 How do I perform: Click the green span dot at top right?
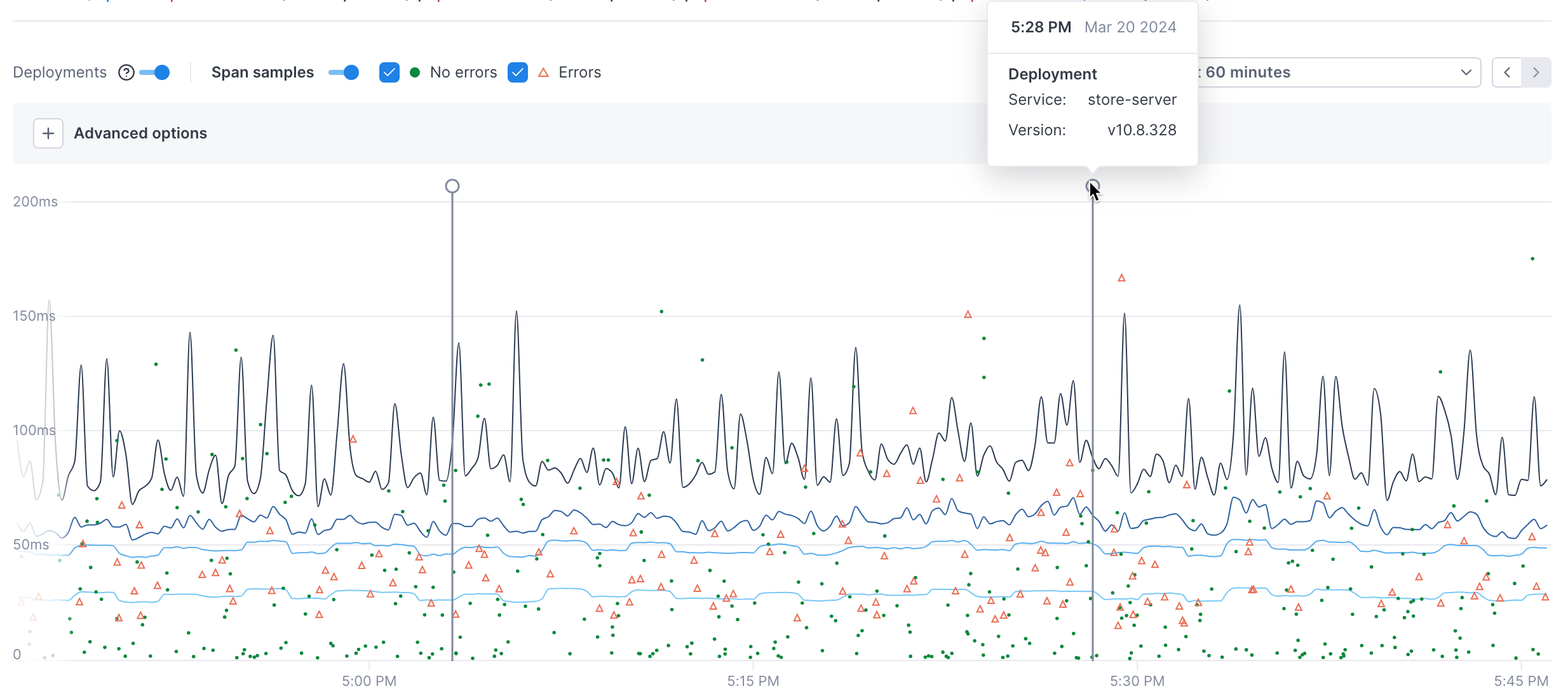1532,258
